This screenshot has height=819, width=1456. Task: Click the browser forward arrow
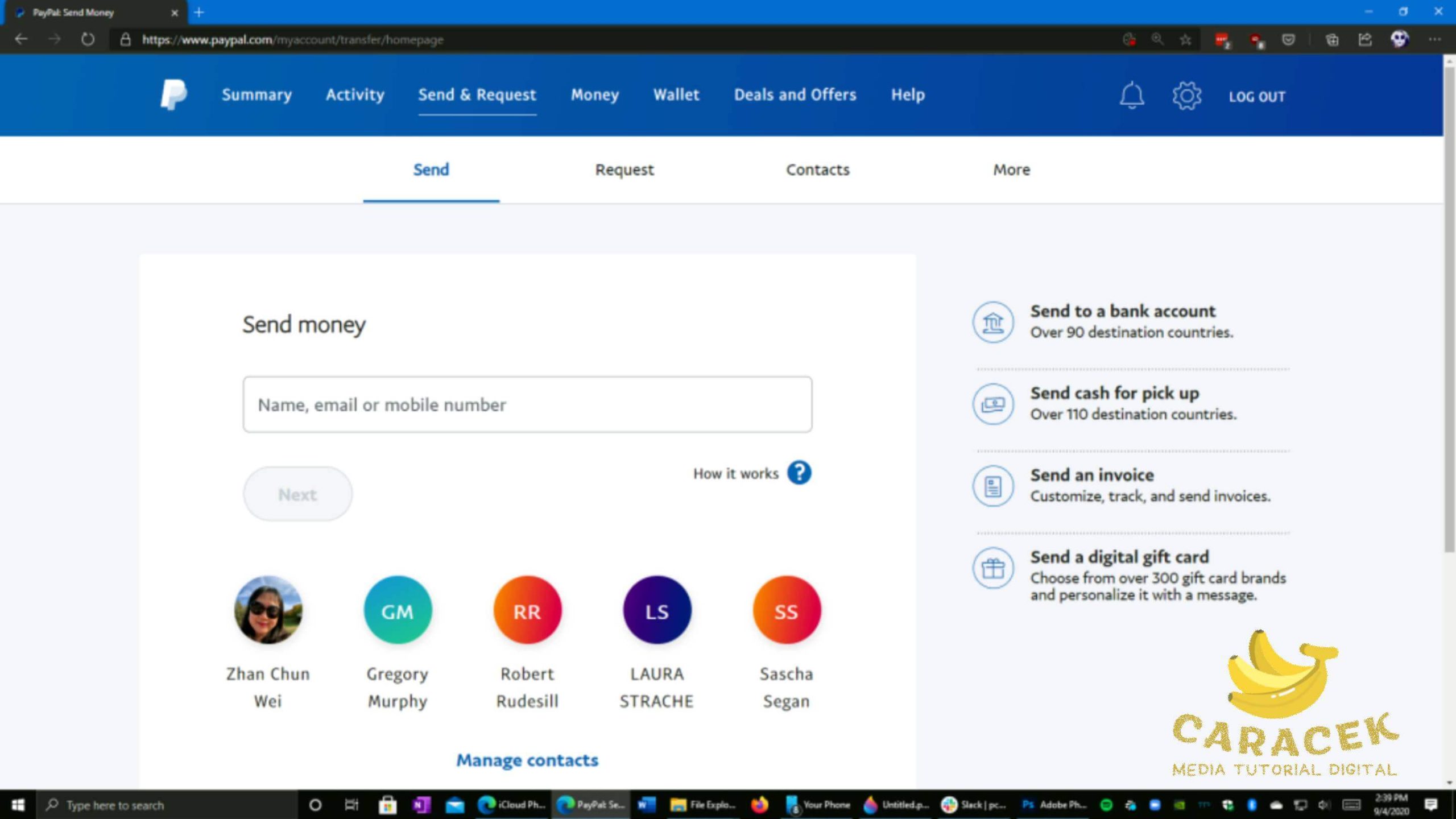55,39
